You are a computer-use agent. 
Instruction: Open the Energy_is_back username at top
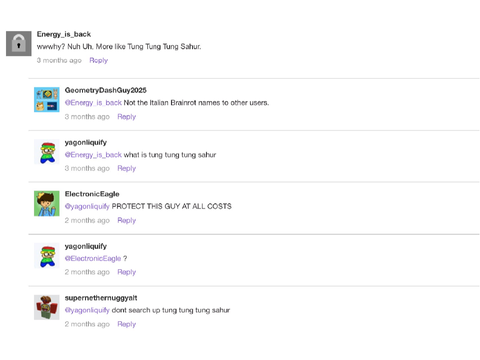[64, 34]
